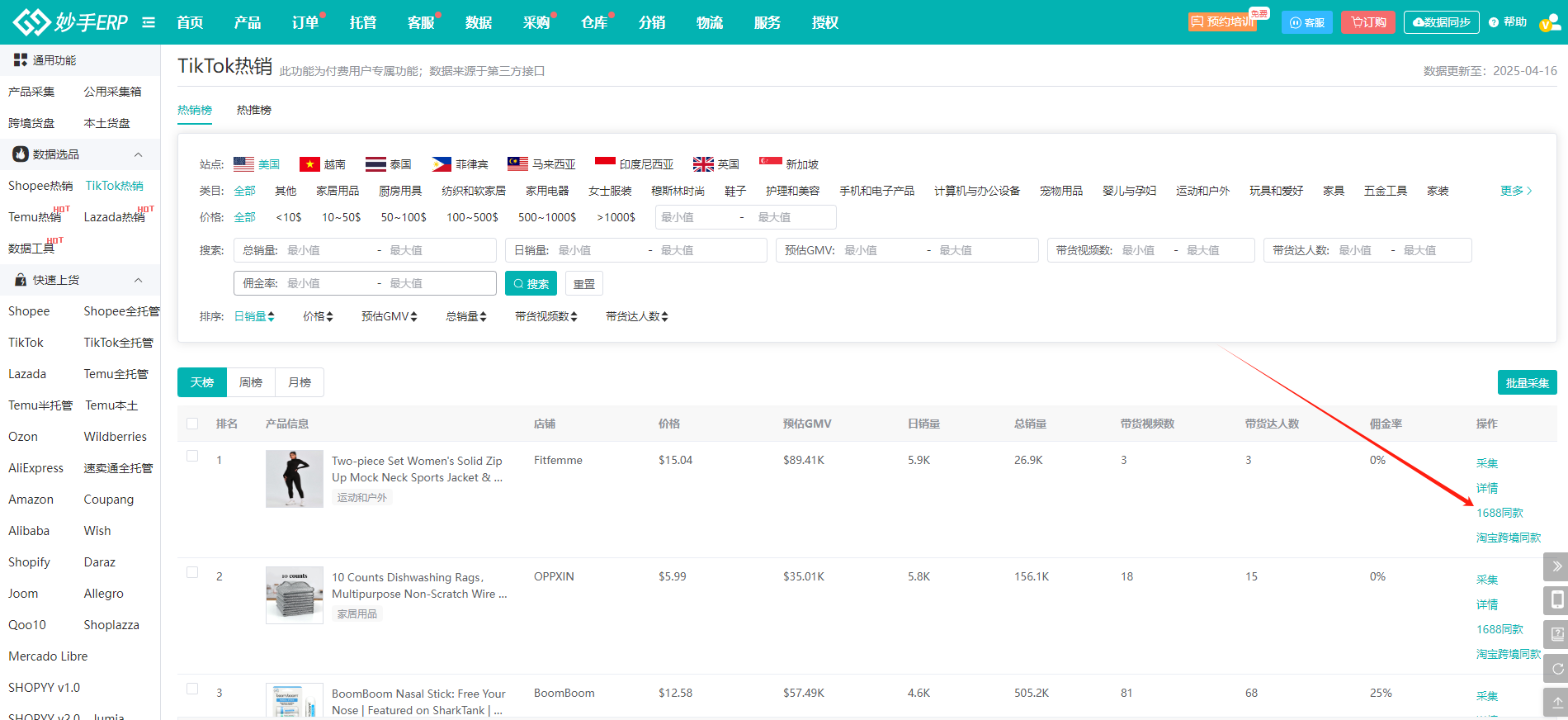This screenshot has width=1568, height=720.
Task: Expand 更多 categories
Action: click(1516, 191)
